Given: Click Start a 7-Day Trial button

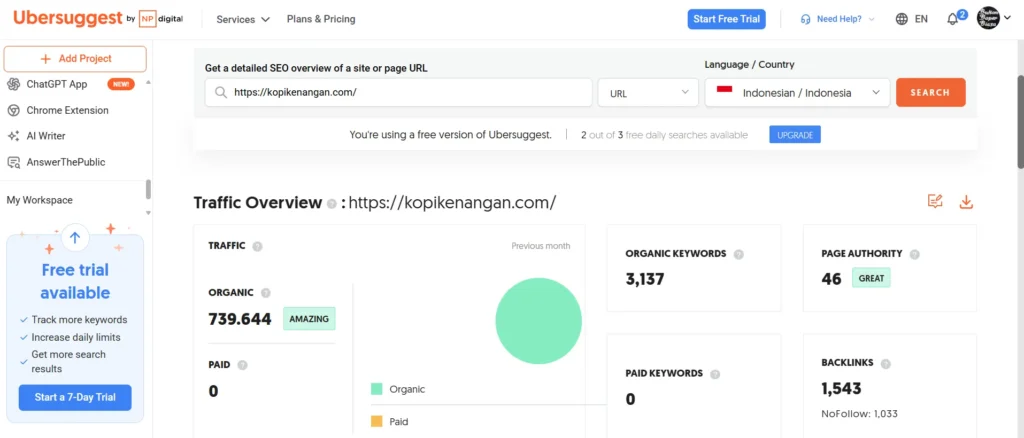Looking at the screenshot, I should click(75, 398).
